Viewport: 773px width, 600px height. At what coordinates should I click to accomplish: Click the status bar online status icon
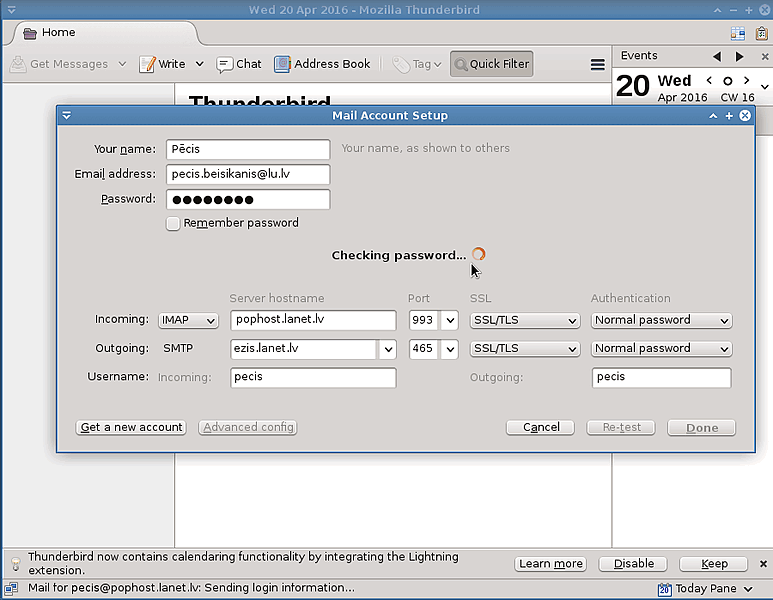click(11, 588)
